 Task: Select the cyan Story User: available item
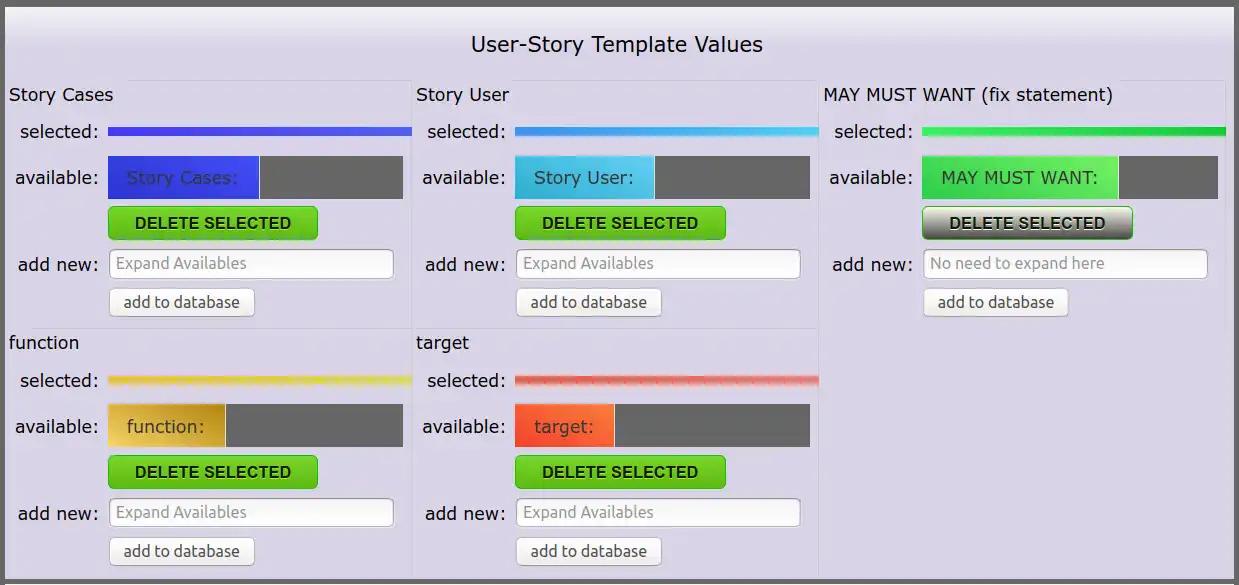(584, 177)
